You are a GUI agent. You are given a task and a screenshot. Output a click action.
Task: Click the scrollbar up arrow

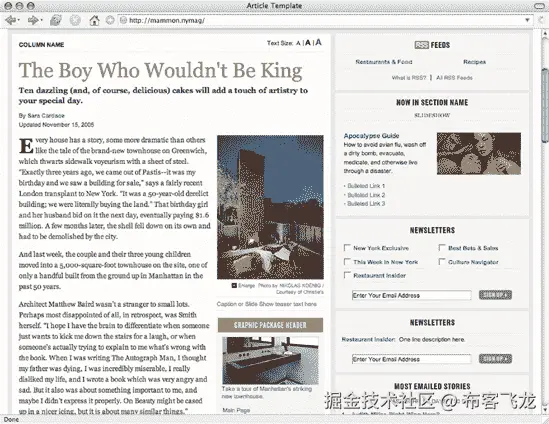[545, 34]
